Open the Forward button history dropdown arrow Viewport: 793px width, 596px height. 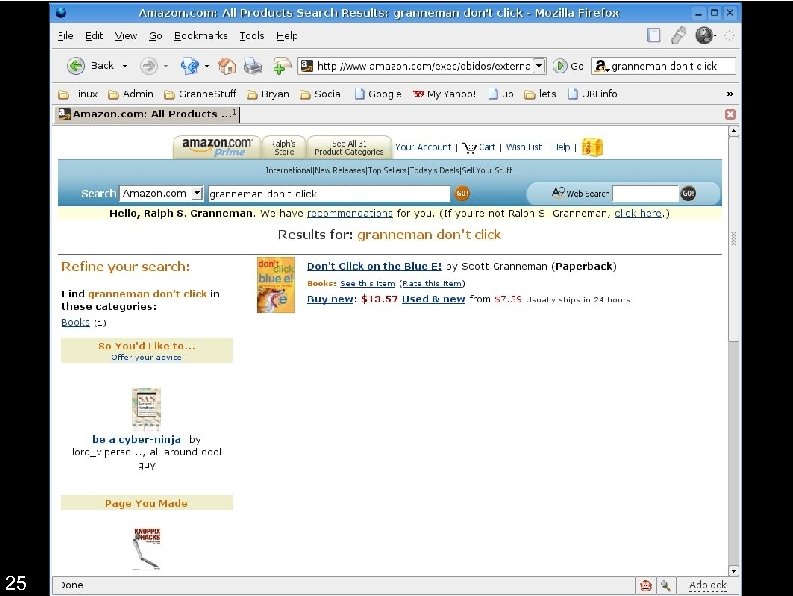(166, 66)
